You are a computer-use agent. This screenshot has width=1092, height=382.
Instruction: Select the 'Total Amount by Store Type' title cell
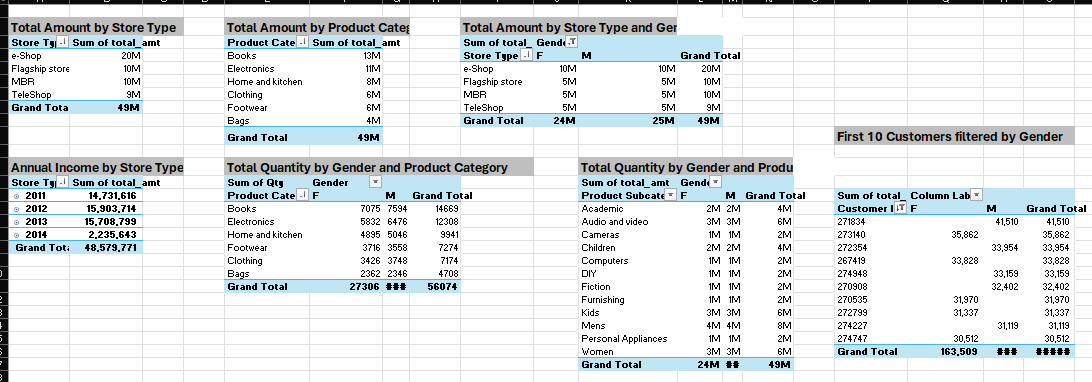click(x=97, y=28)
